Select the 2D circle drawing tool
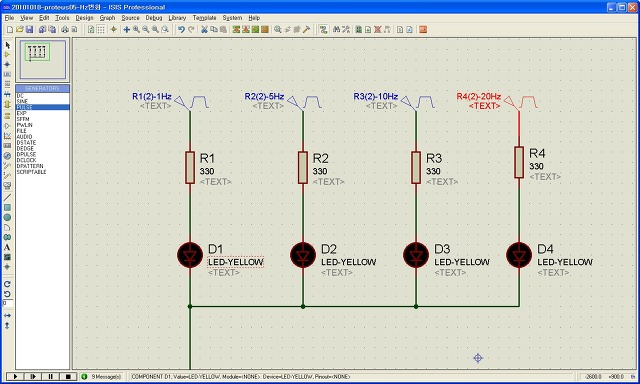 tap(7, 218)
